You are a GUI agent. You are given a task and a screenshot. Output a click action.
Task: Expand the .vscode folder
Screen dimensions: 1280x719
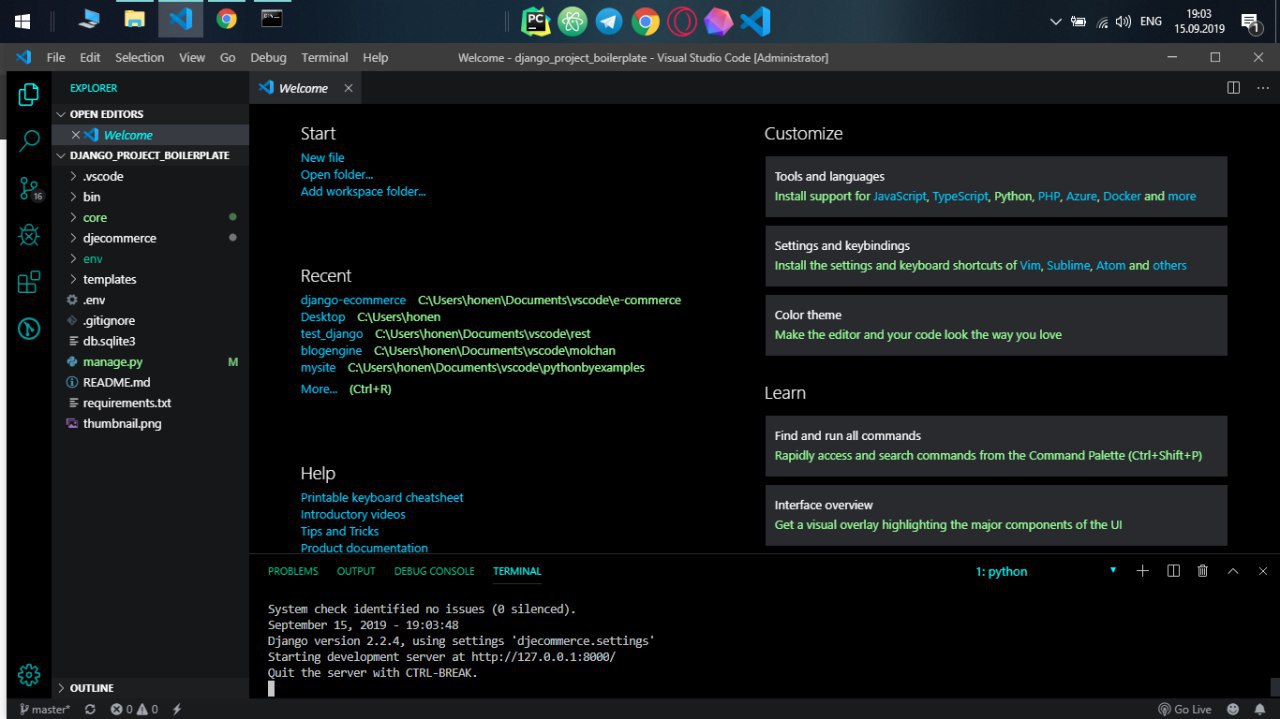pyautogui.click(x=151, y=176)
